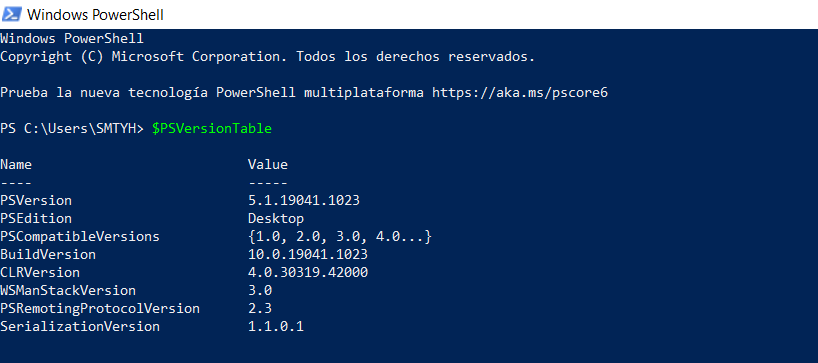
Task: Click the SerializationVersion value 1.1.0.1
Action: click(275, 327)
